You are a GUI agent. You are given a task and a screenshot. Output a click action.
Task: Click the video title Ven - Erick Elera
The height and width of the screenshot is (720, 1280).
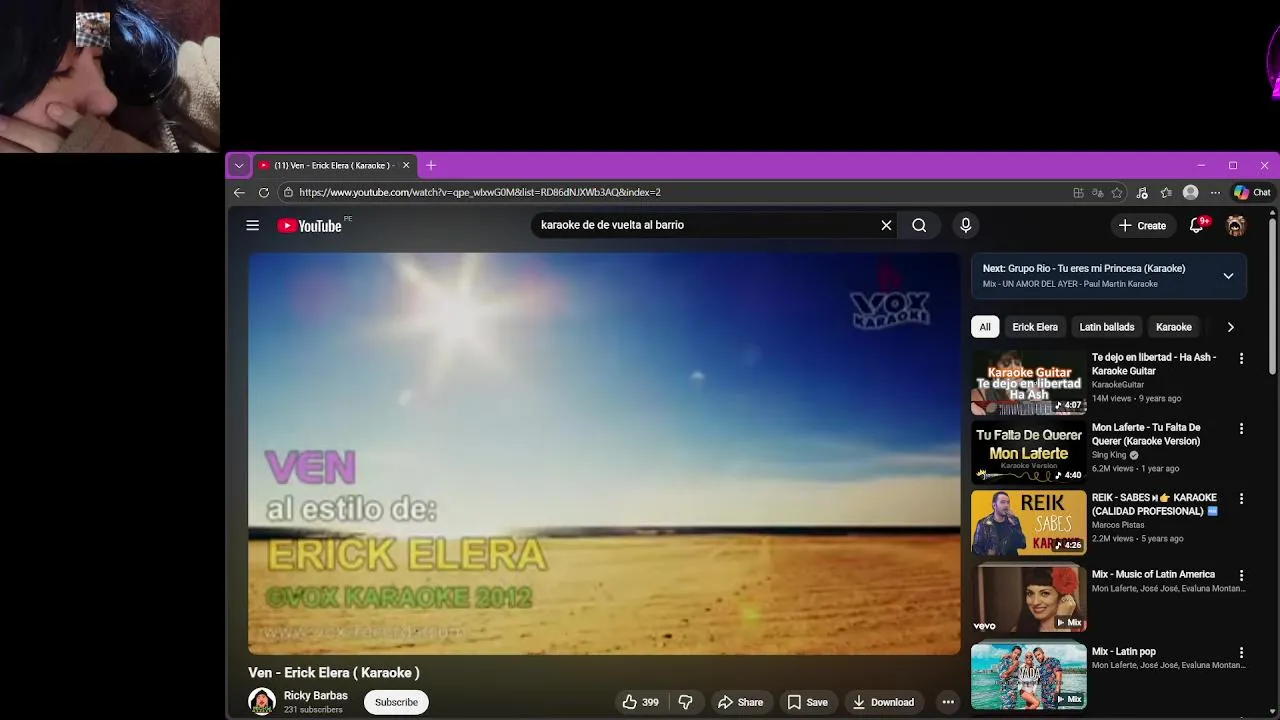pyautogui.click(x=334, y=673)
